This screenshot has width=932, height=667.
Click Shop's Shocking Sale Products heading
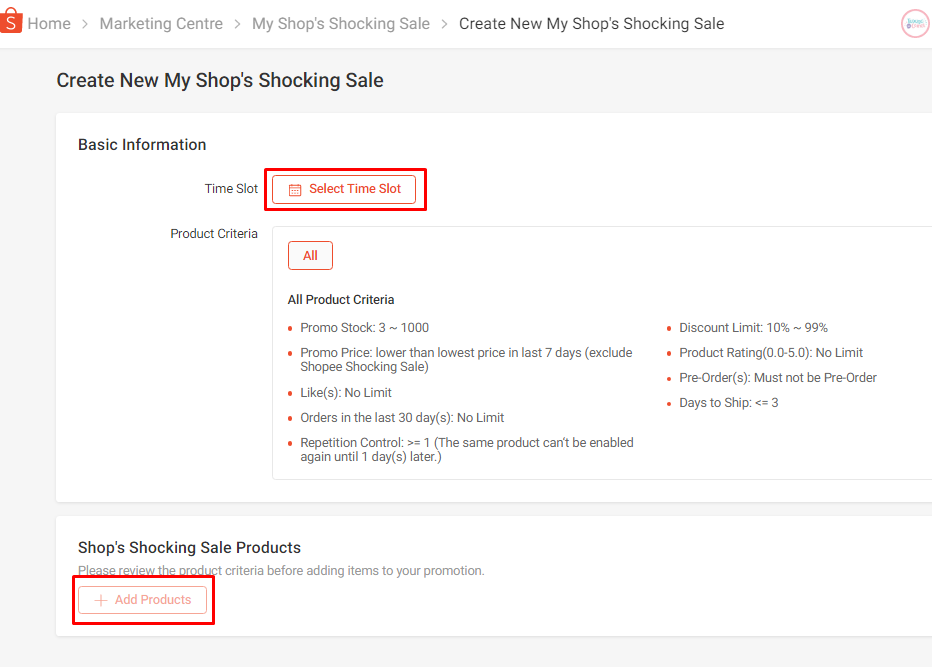pos(190,548)
